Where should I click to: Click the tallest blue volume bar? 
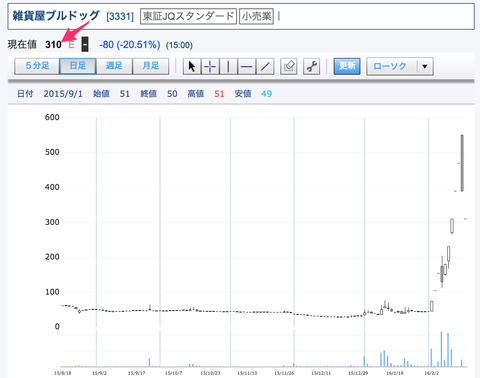[x=441, y=349]
